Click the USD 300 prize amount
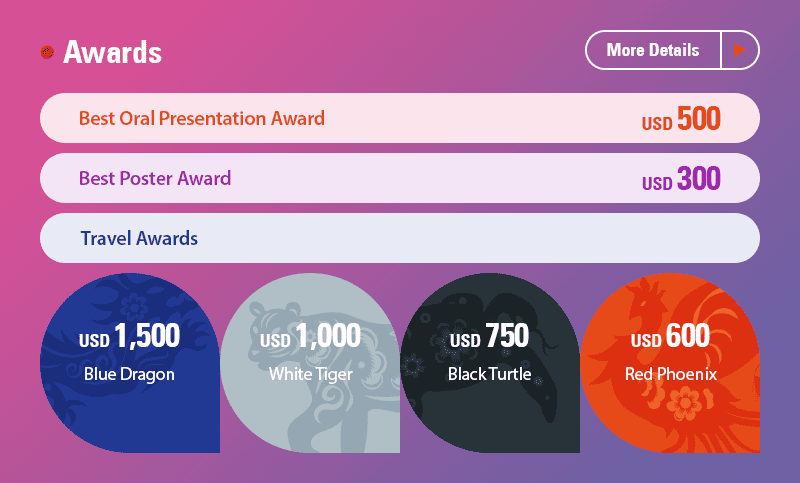This screenshot has height=483, width=800. point(681,181)
